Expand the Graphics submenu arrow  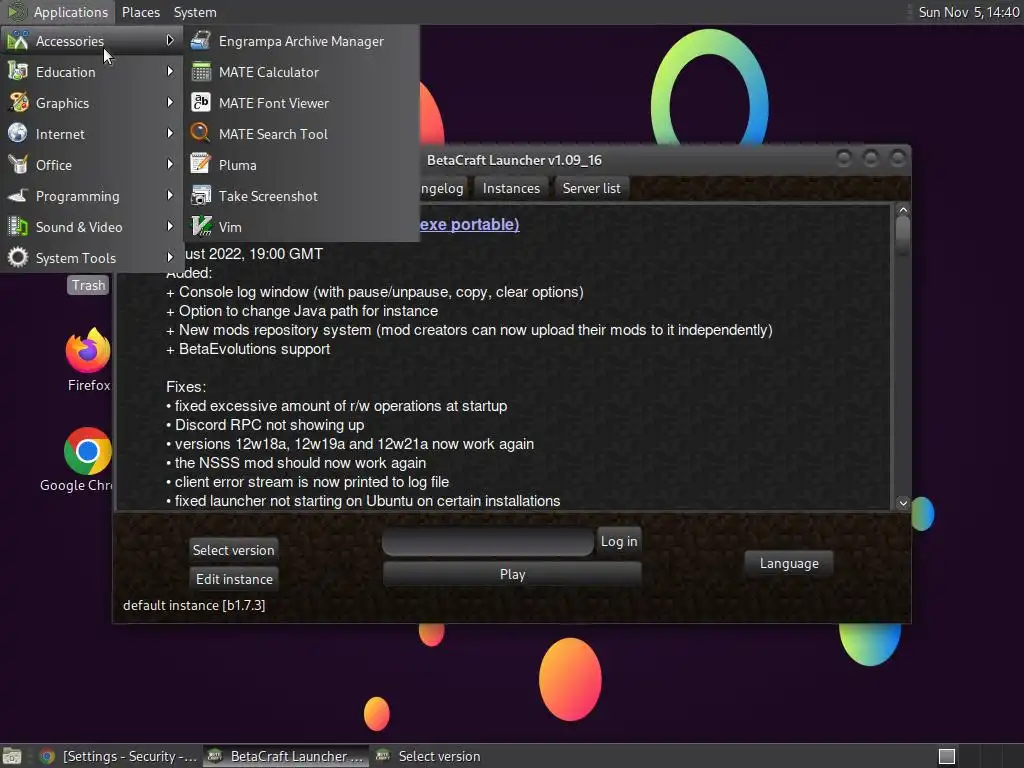pos(170,102)
